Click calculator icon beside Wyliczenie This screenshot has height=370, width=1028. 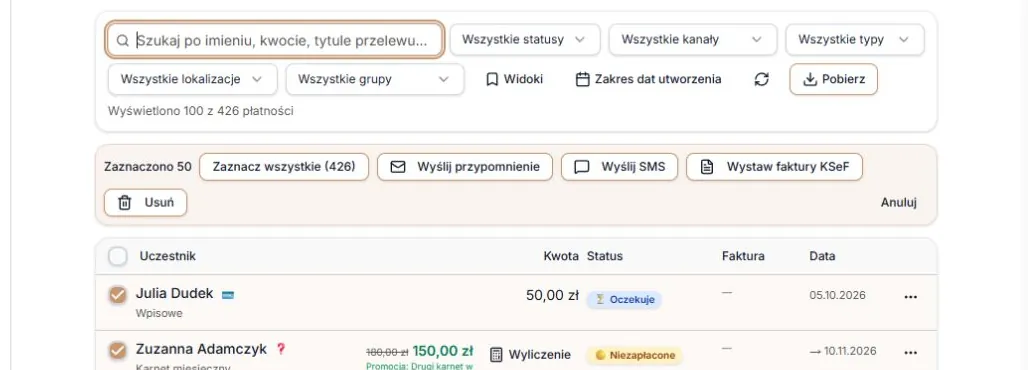click(496, 354)
